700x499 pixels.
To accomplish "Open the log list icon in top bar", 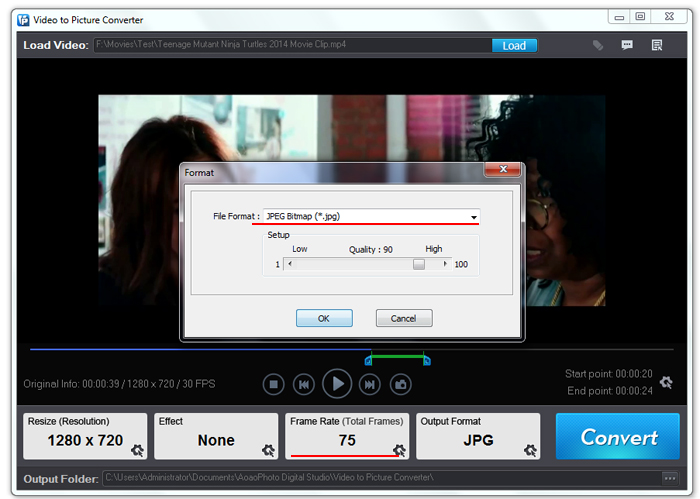I will click(x=657, y=45).
